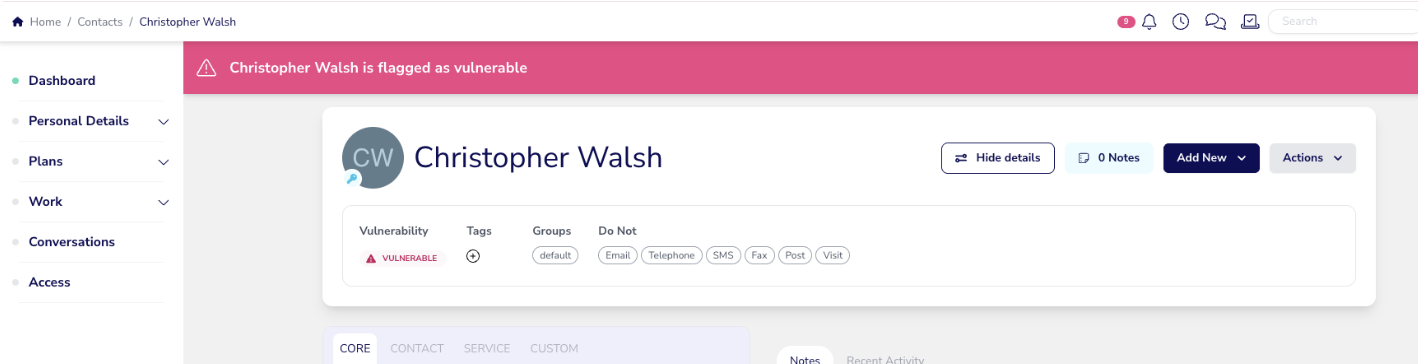The width and height of the screenshot is (1418, 364).
Task: Click the task inbox icon beside search
Action: tap(1250, 21)
